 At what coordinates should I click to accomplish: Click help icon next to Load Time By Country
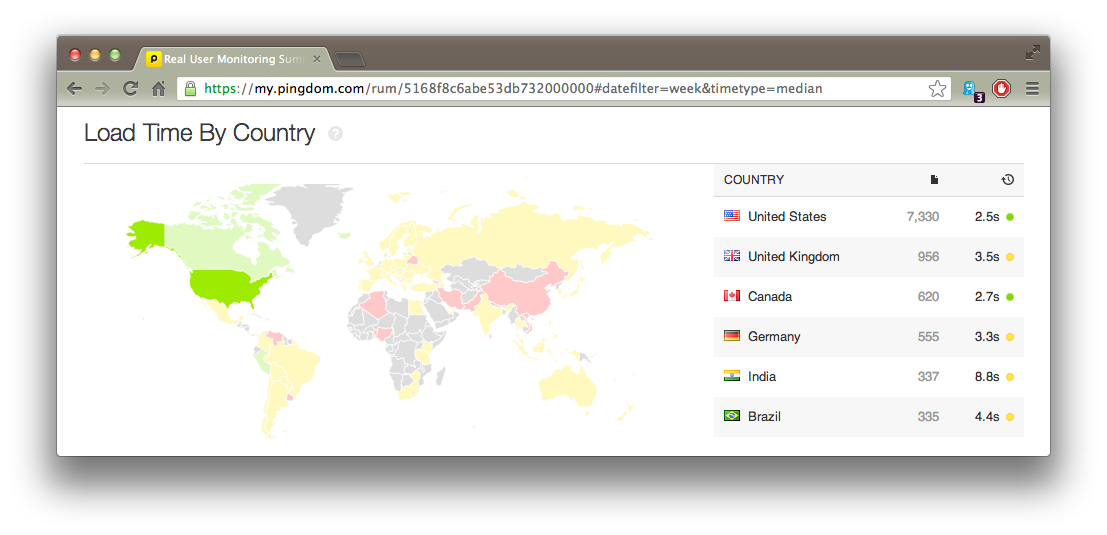tap(335, 133)
